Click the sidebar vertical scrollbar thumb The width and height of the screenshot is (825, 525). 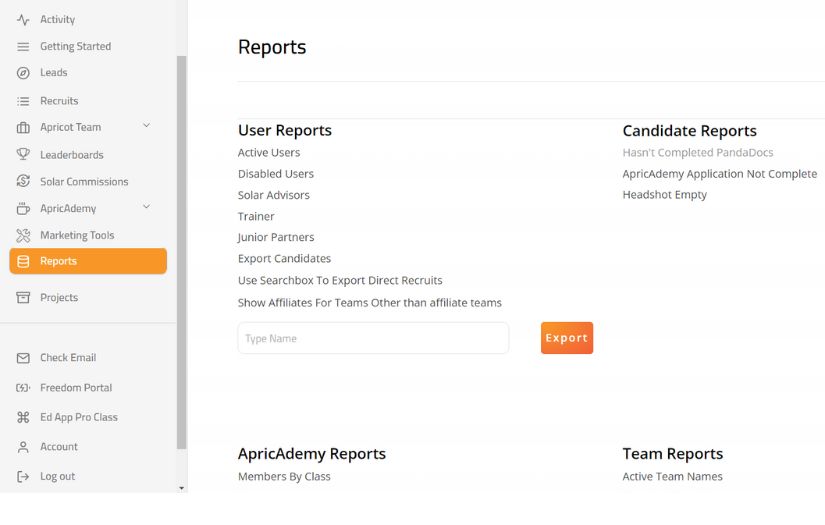point(182,253)
